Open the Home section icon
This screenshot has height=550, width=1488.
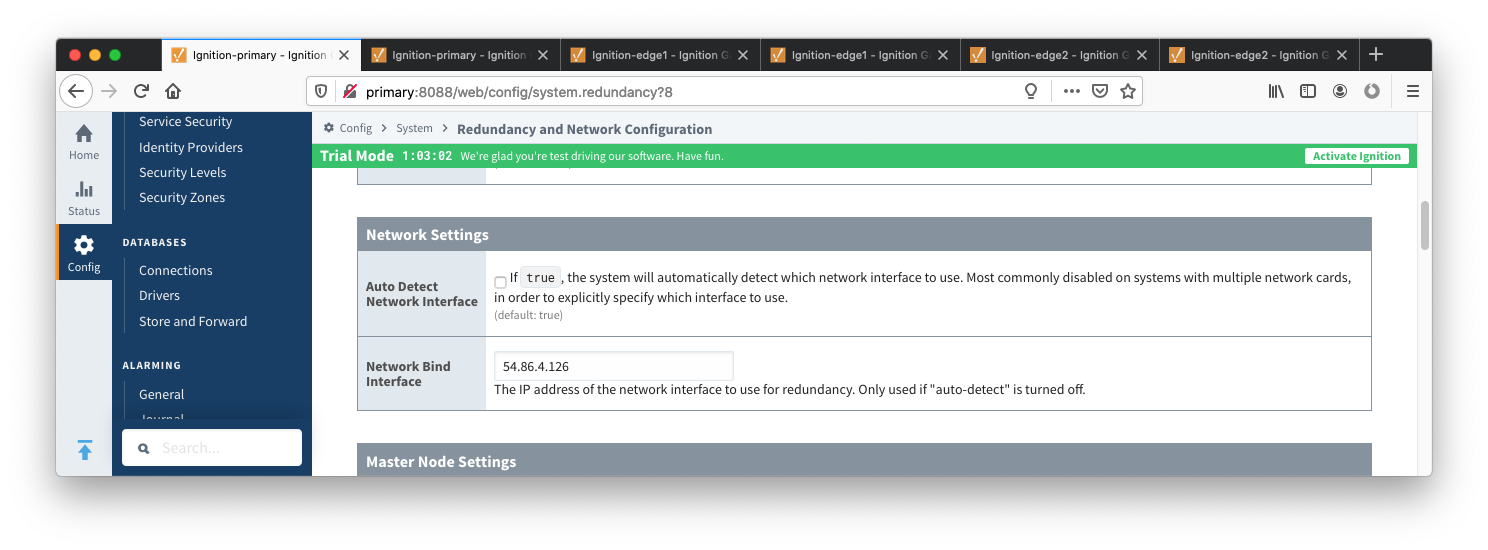coord(84,133)
